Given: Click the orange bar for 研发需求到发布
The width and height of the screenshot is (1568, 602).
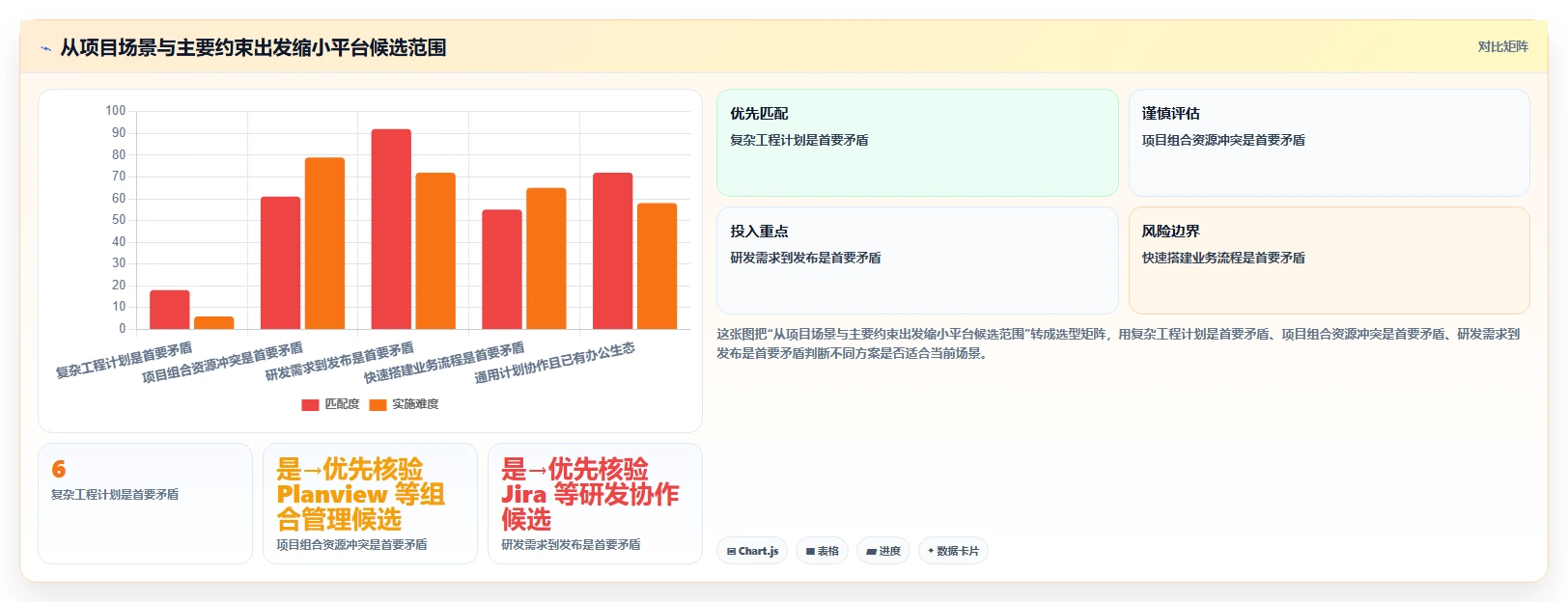Looking at the screenshot, I should [435, 251].
